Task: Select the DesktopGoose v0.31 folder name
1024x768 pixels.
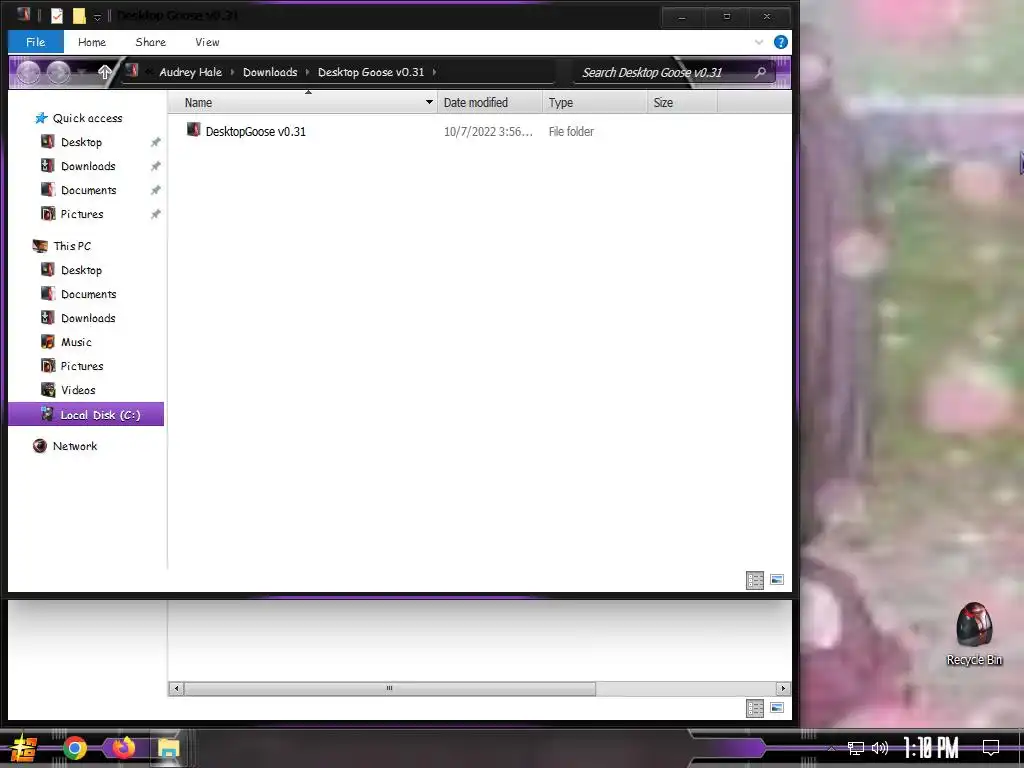Action: 255,132
